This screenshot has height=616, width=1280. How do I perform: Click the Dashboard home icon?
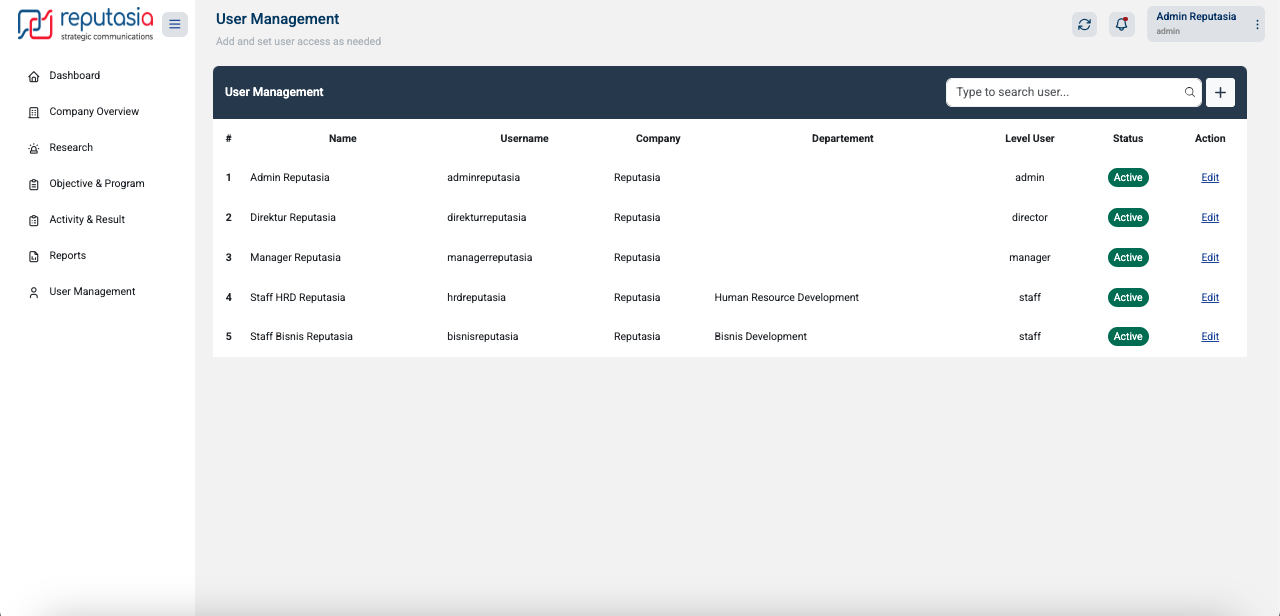(x=34, y=76)
